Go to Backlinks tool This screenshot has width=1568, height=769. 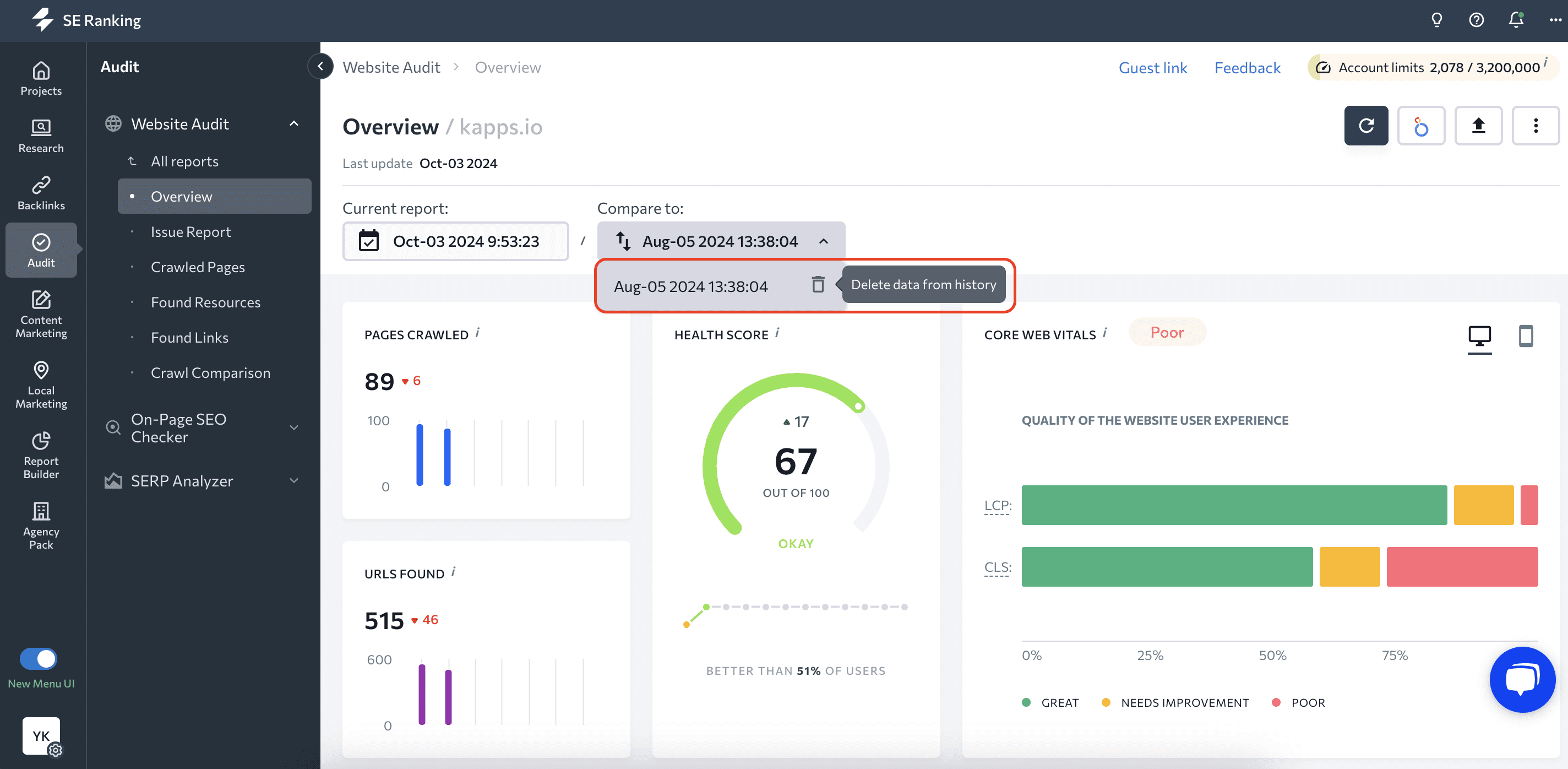click(41, 193)
